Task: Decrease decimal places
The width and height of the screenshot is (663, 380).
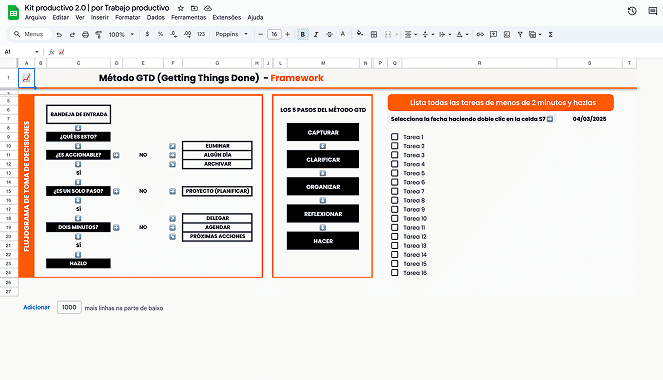Action: 173,34
